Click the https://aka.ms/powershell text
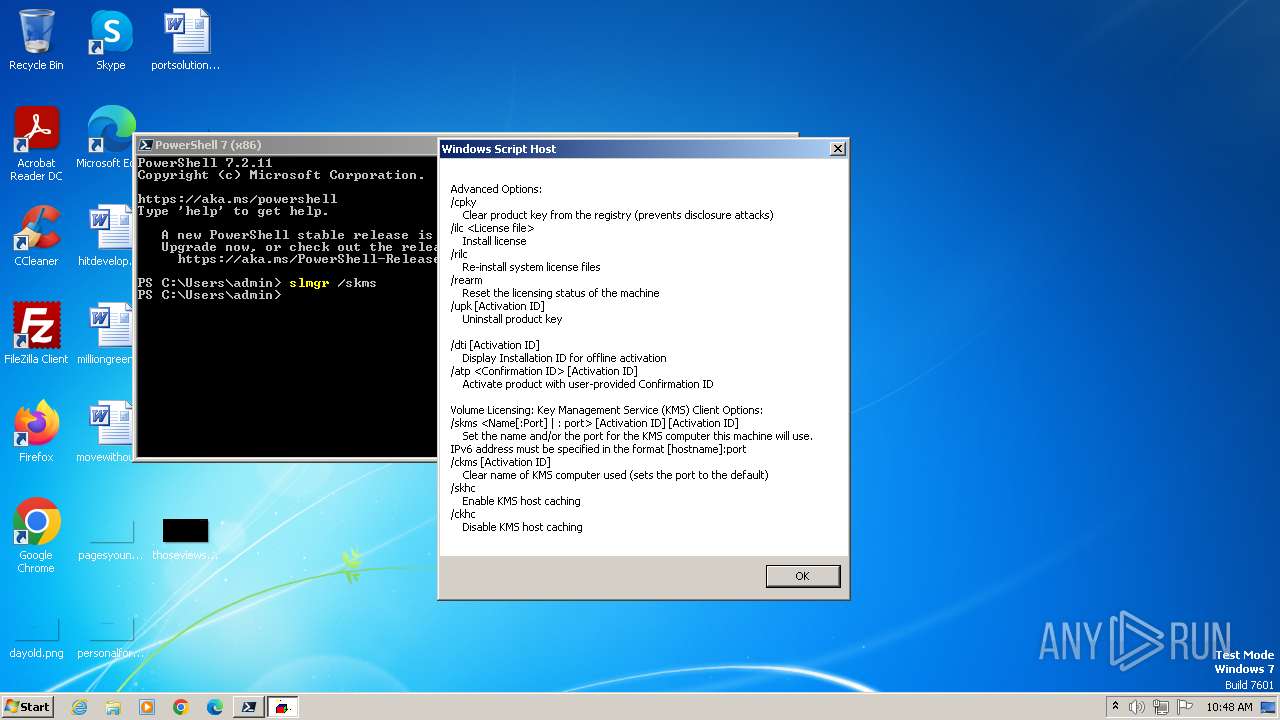The width and height of the screenshot is (1280, 720). (x=237, y=199)
